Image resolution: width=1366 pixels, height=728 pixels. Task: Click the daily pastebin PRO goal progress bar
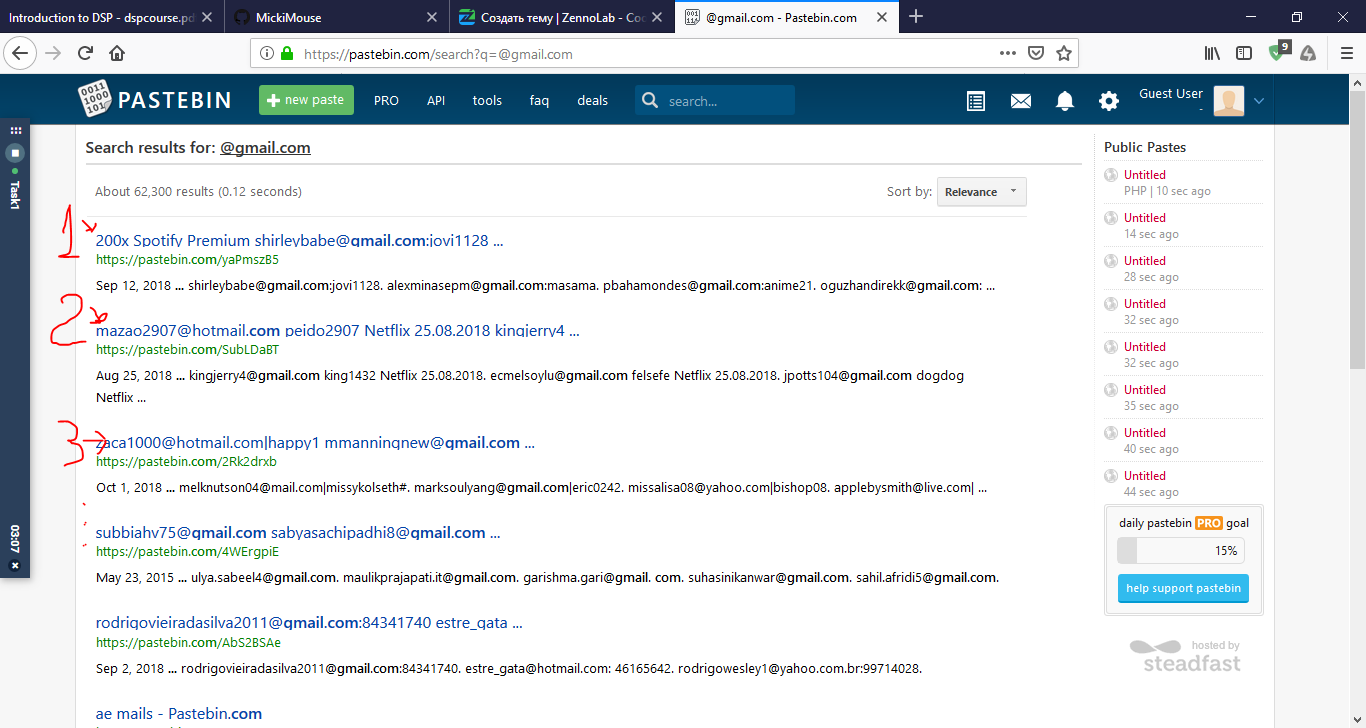(x=1180, y=551)
